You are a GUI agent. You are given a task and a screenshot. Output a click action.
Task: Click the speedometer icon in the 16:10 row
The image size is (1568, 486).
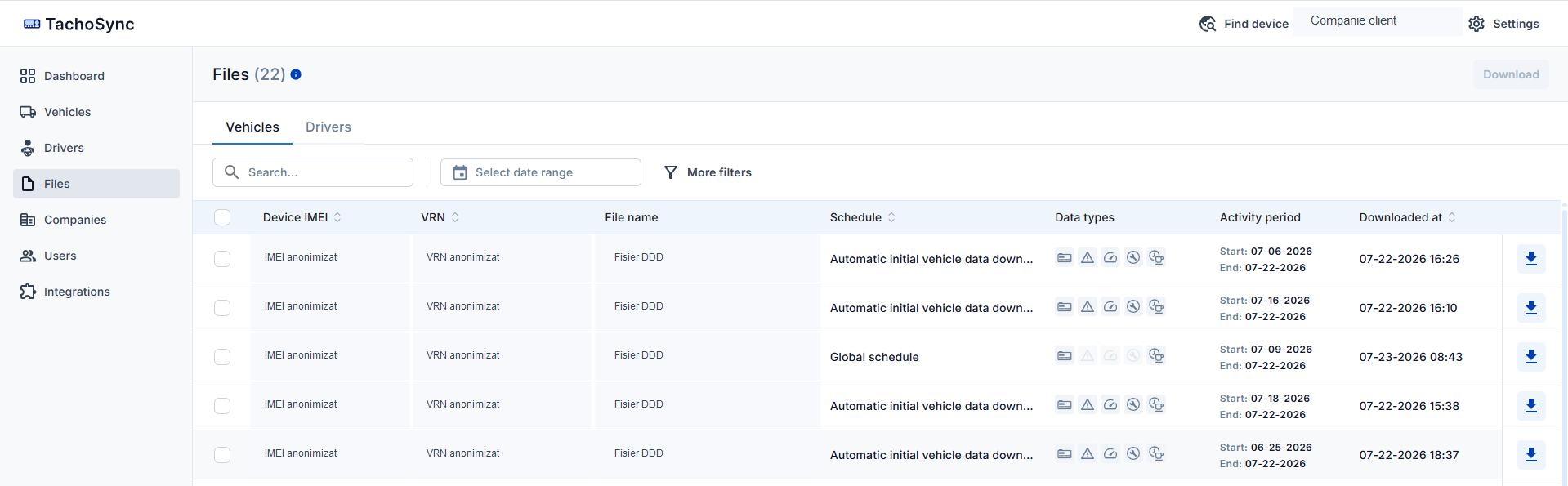point(1110,307)
